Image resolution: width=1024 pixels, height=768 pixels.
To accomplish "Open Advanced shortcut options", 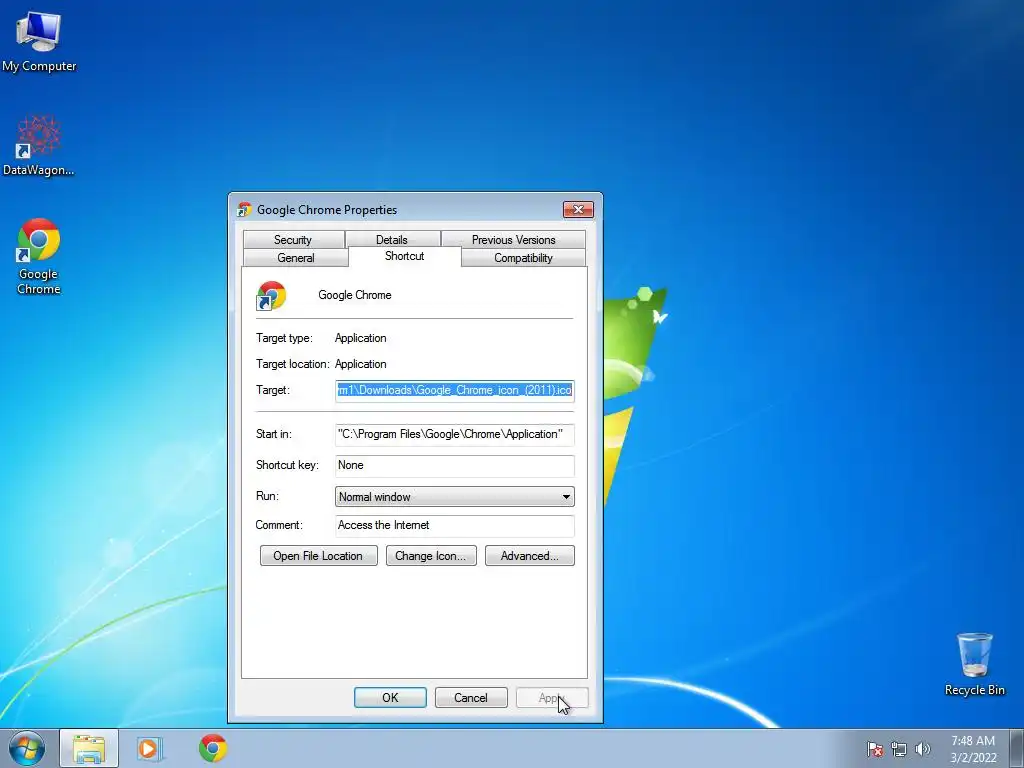I will pos(530,556).
